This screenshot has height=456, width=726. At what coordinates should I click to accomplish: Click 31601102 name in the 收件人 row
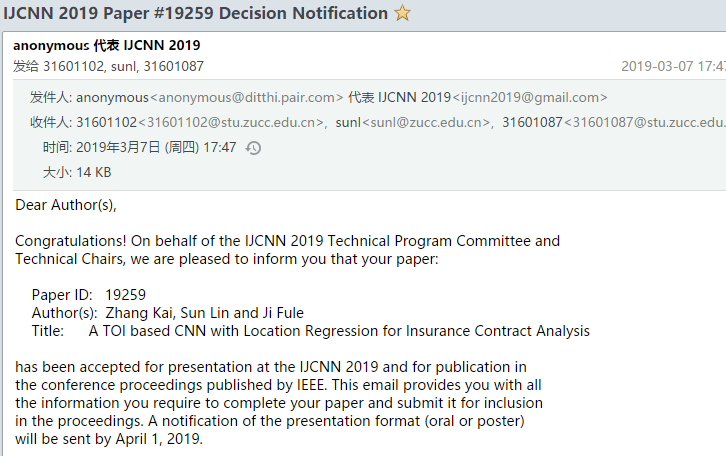click(x=106, y=122)
